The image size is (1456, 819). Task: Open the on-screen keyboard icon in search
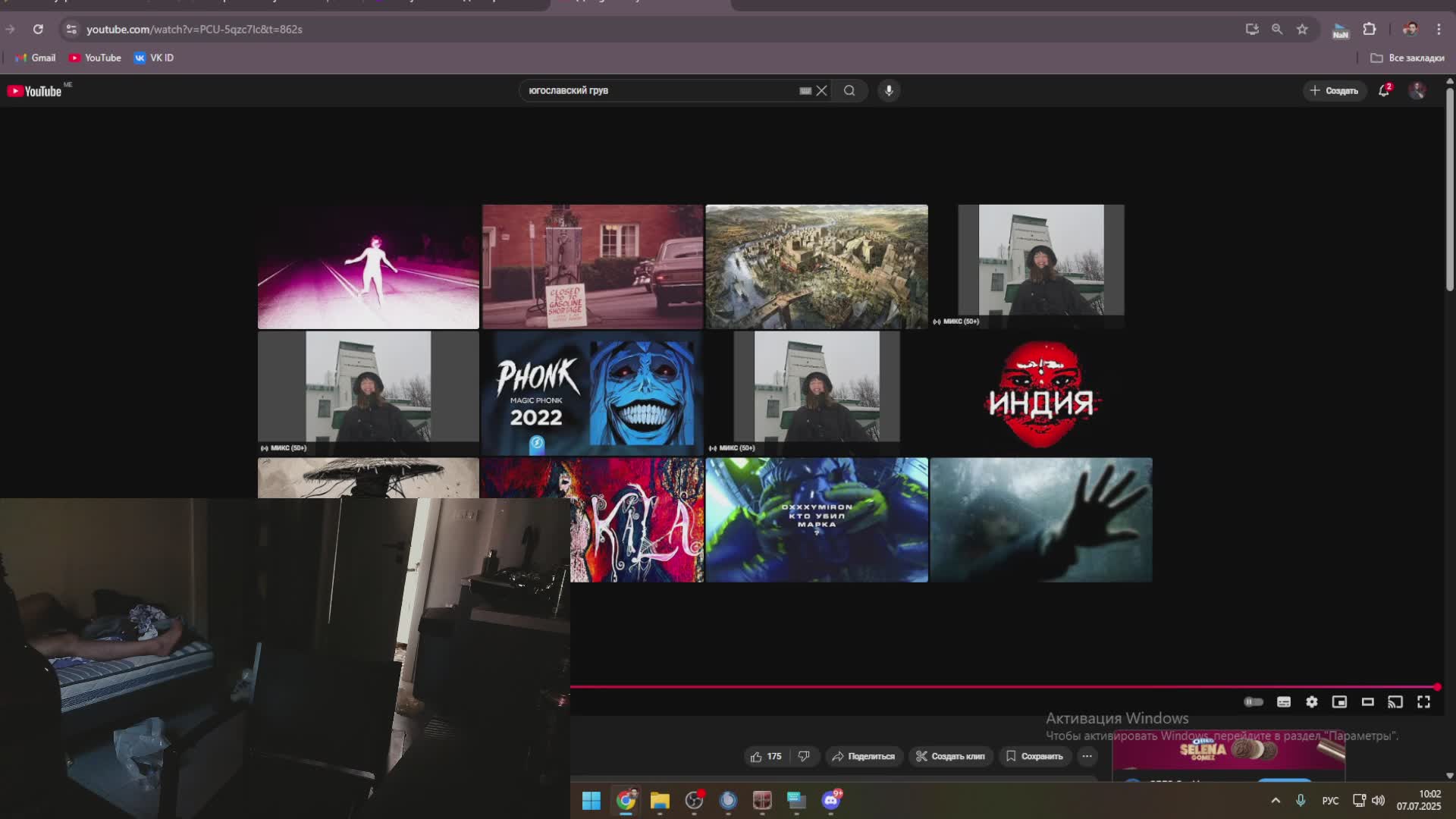click(x=805, y=90)
